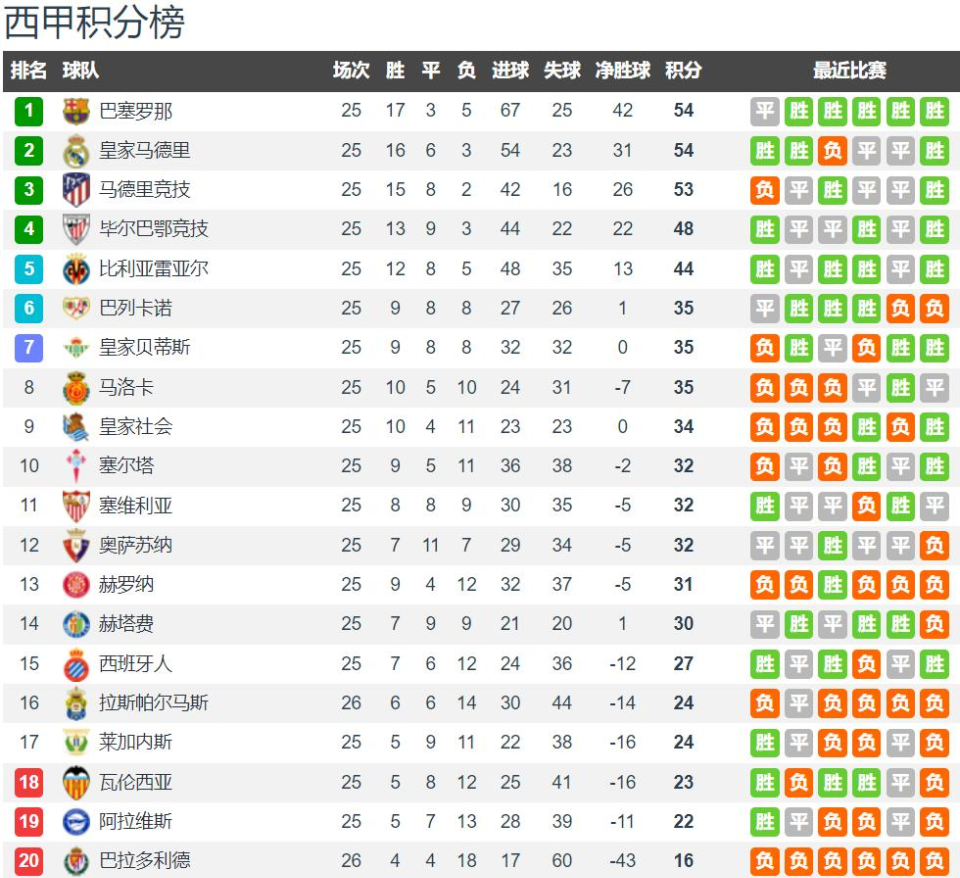Click the Real Madrid club crest icon
This screenshot has width=960, height=878.
(76, 151)
